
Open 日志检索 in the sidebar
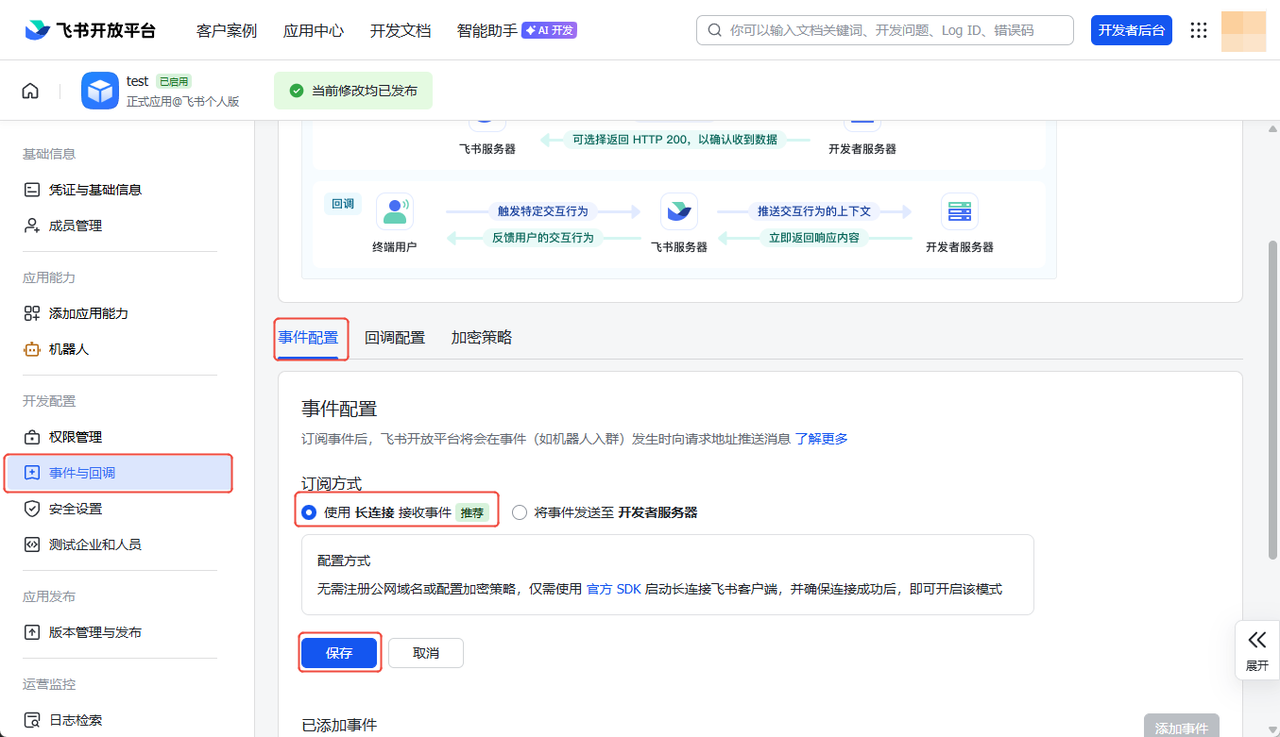(75, 720)
